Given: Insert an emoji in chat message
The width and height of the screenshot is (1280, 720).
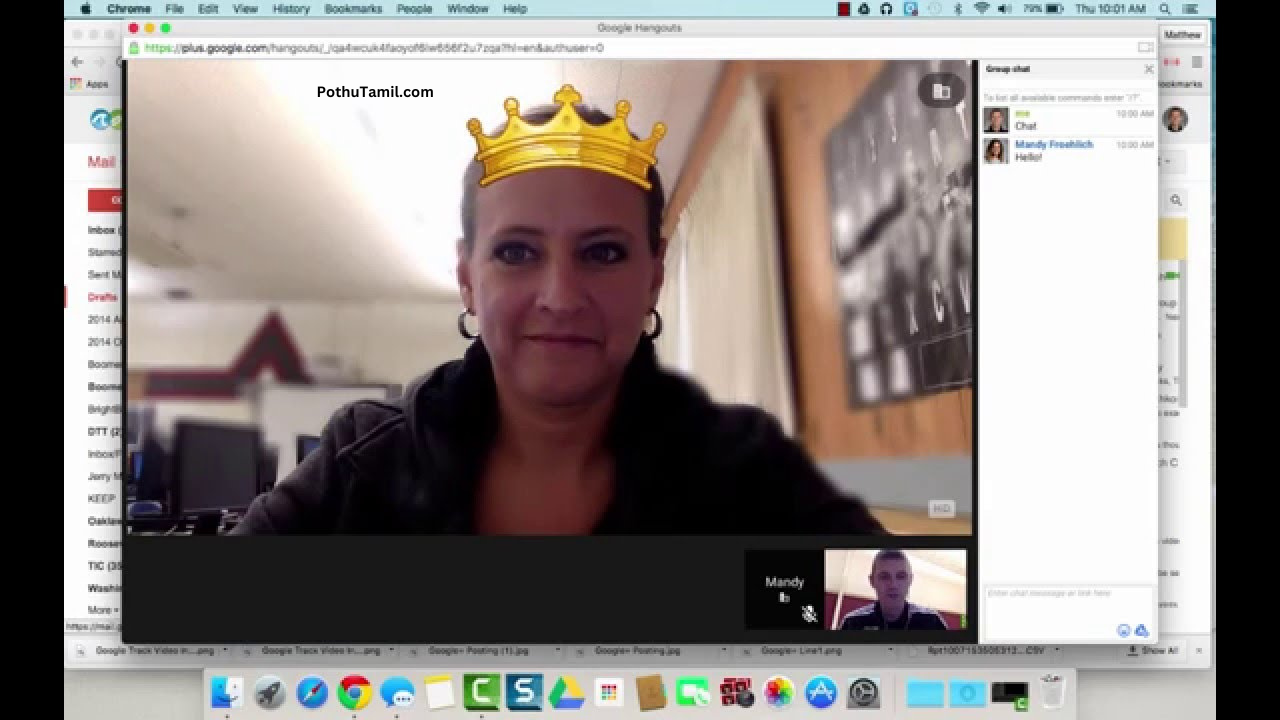Looking at the screenshot, I should tap(1123, 630).
